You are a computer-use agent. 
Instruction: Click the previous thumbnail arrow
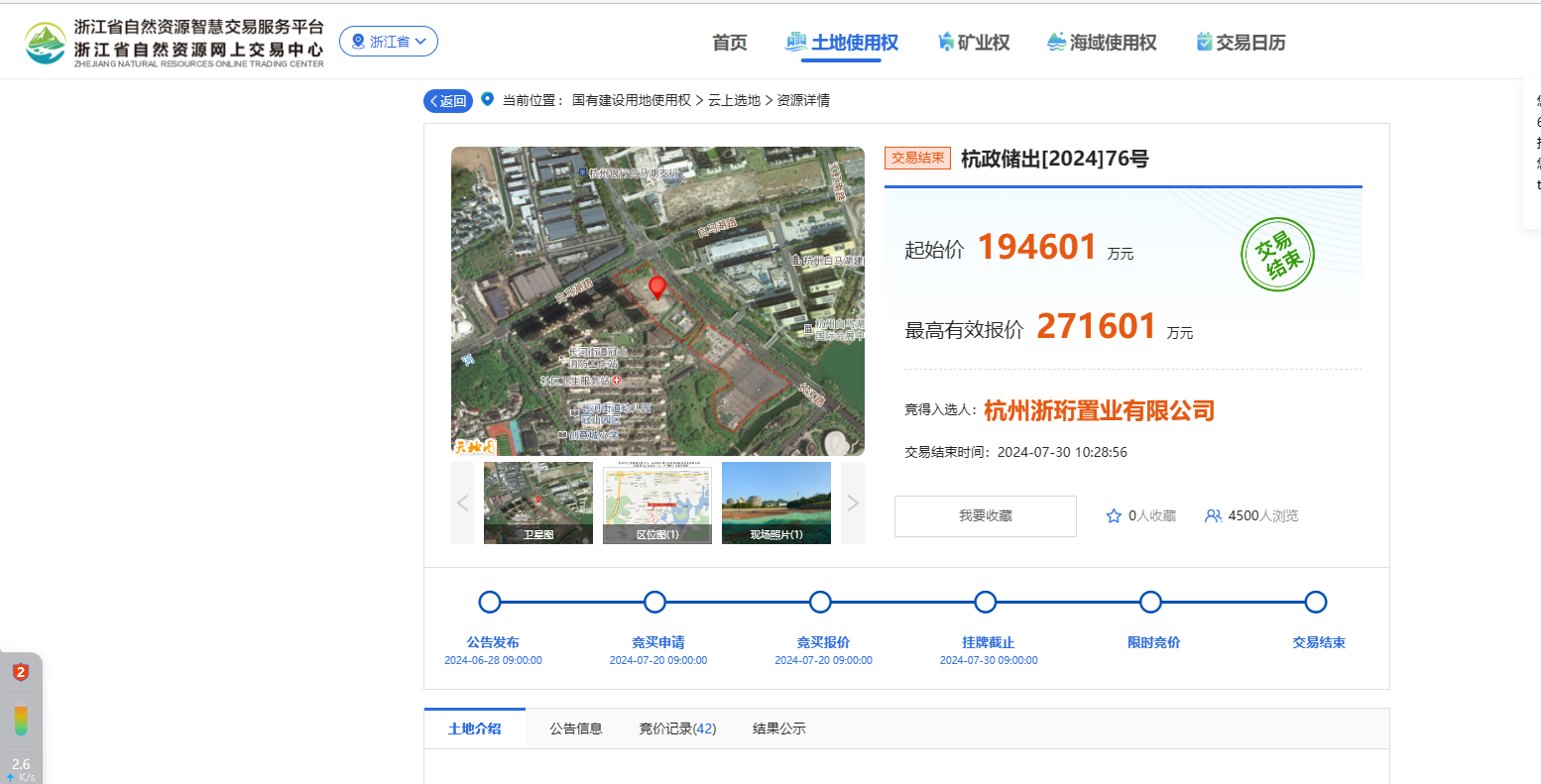coord(462,504)
